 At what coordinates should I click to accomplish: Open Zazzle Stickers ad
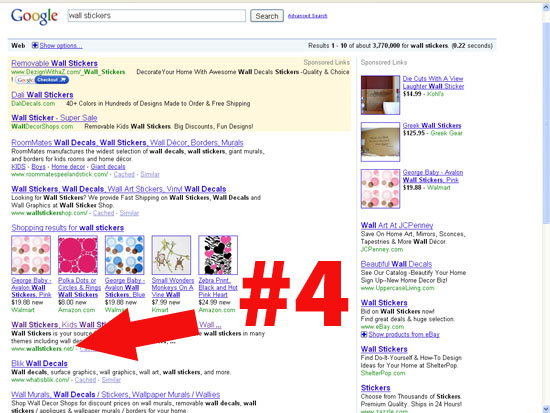tap(375, 388)
